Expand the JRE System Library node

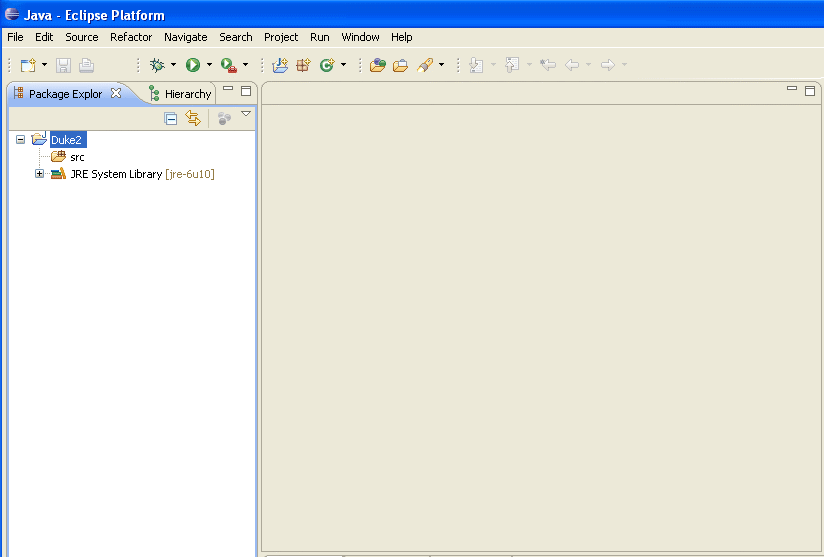pos(39,173)
